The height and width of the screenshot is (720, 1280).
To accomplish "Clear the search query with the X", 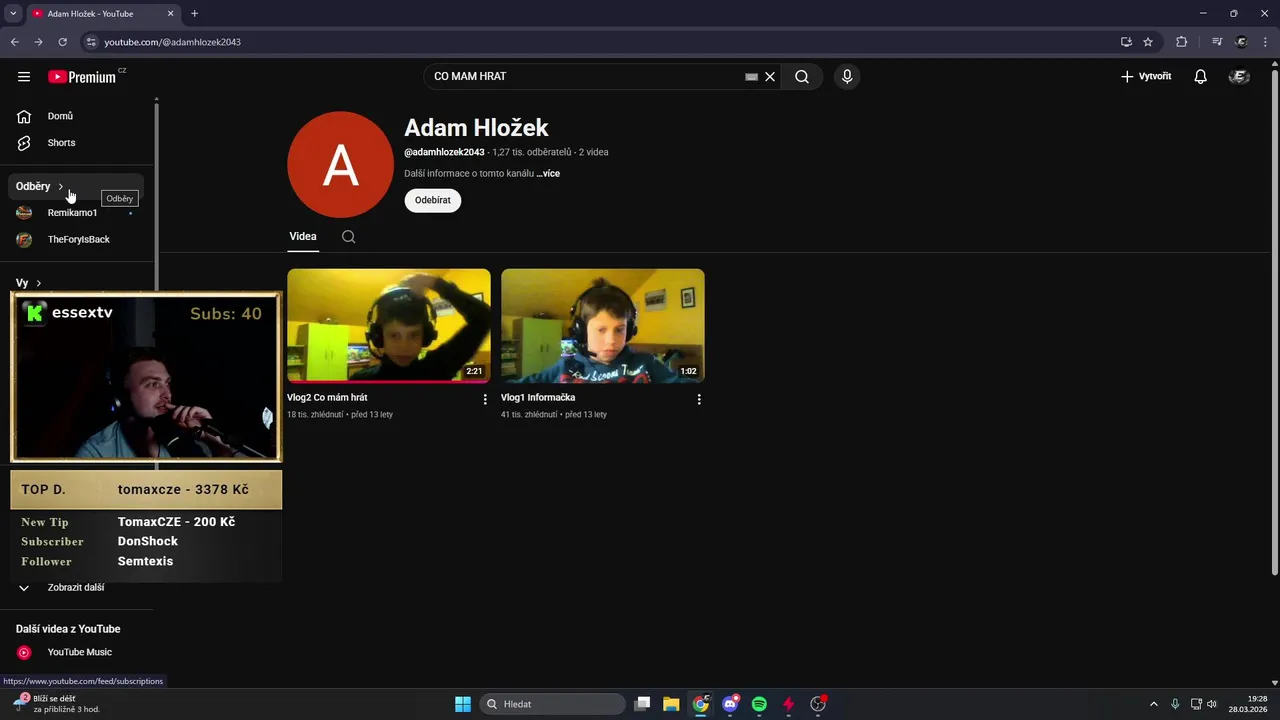I will pos(770,77).
